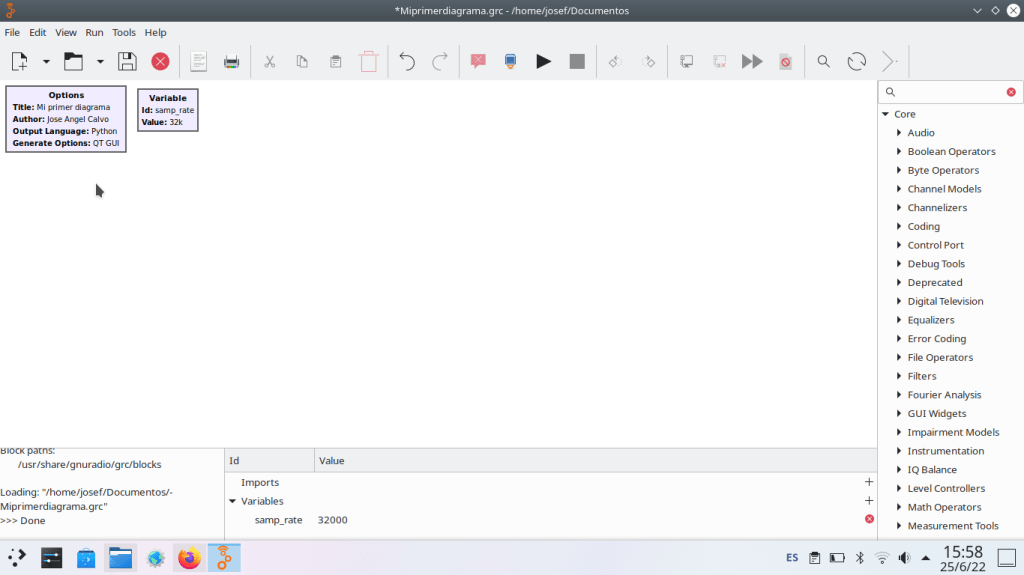Click the print icon in the toolbar
This screenshot has width=1024, height=575.
[232, 62]
